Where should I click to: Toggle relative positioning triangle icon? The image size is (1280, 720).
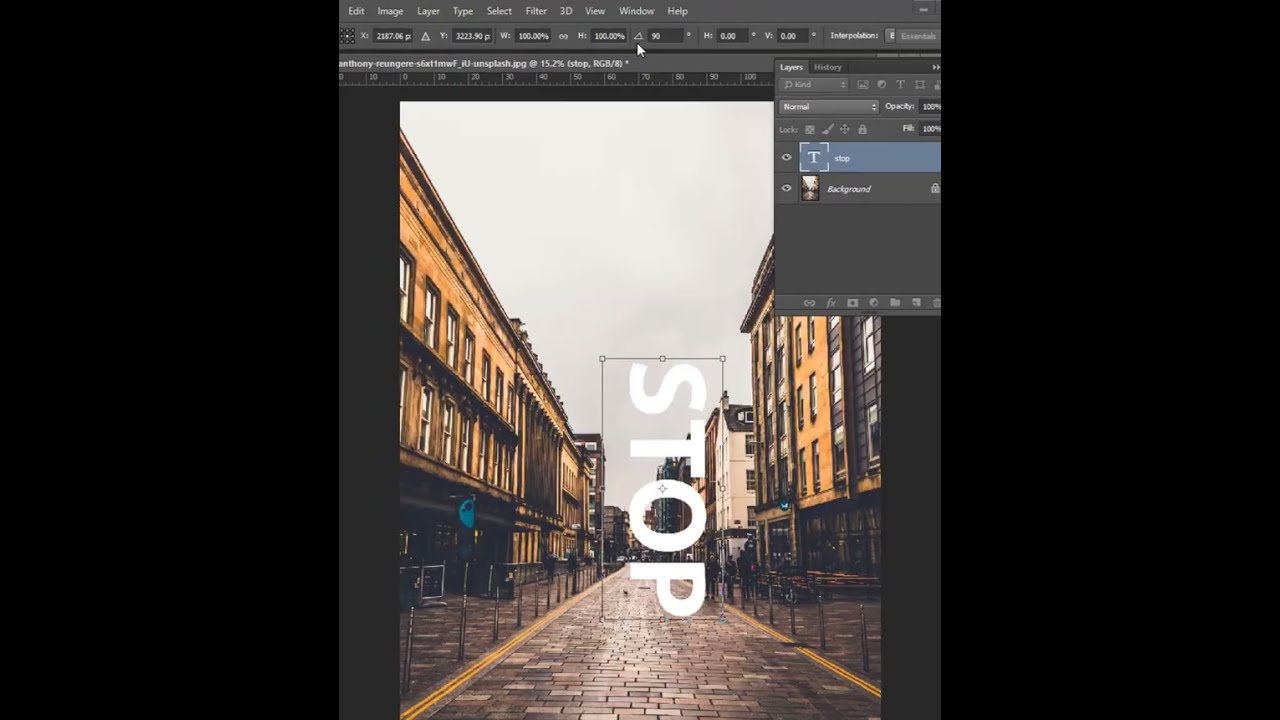pos(425,36)
